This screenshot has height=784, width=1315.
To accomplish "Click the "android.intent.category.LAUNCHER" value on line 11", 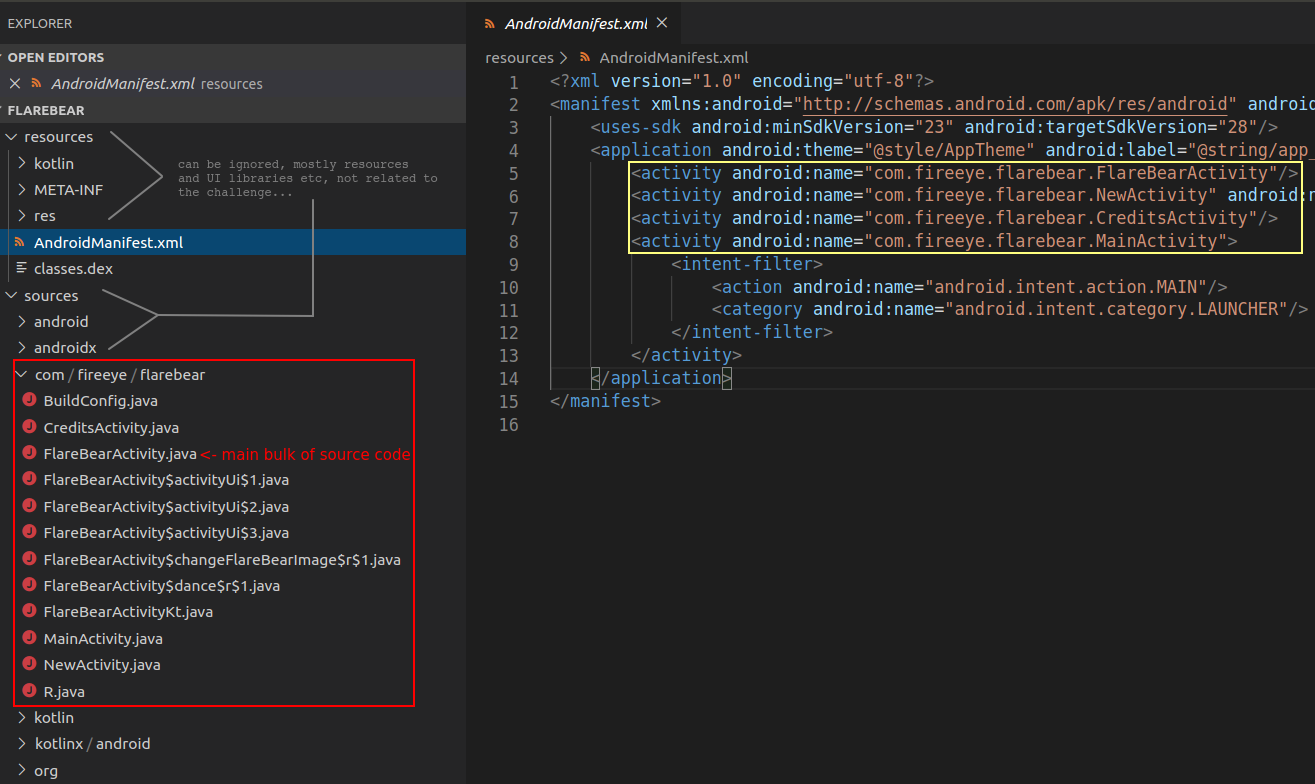I will [1116, 309].
